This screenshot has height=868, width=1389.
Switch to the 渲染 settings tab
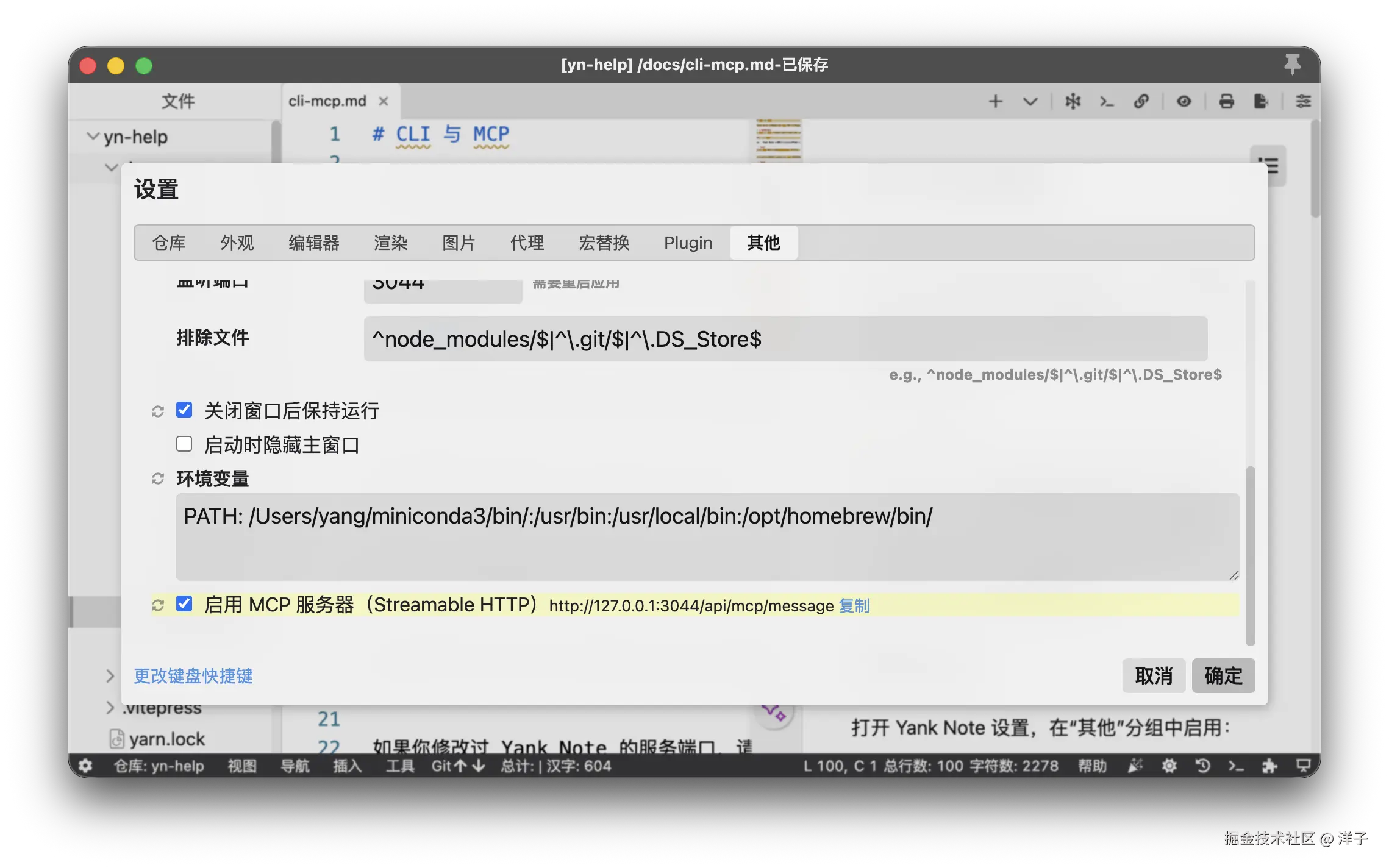[x=391, y=243]
